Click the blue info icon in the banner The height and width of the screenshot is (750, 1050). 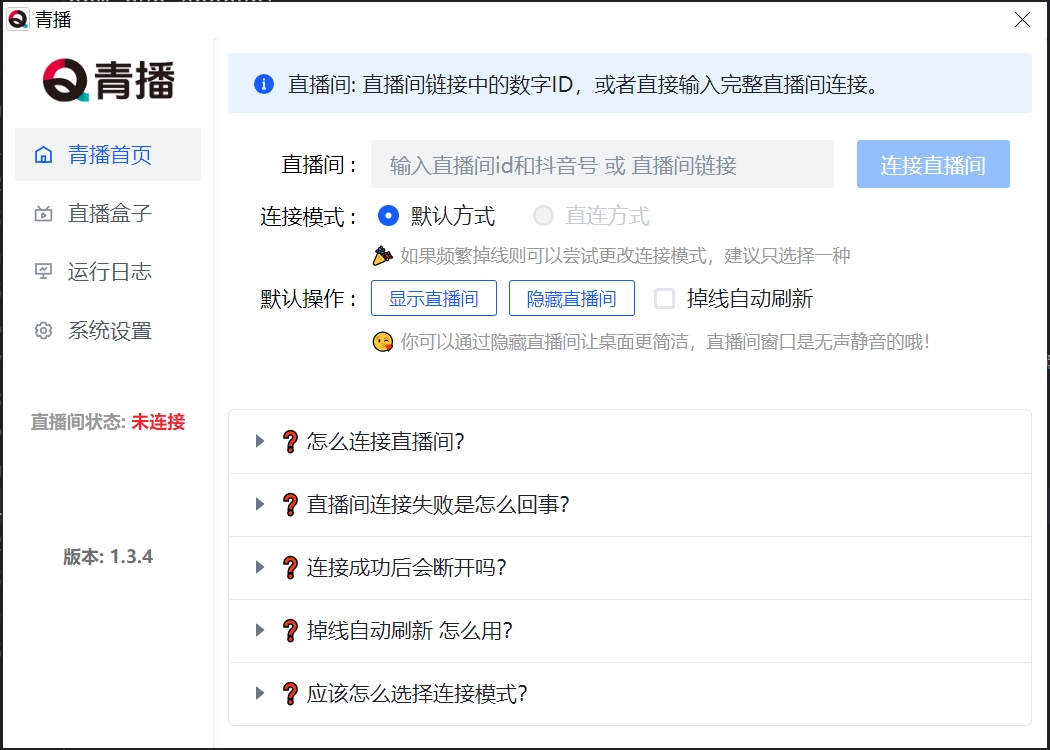[x=264, y=84]
